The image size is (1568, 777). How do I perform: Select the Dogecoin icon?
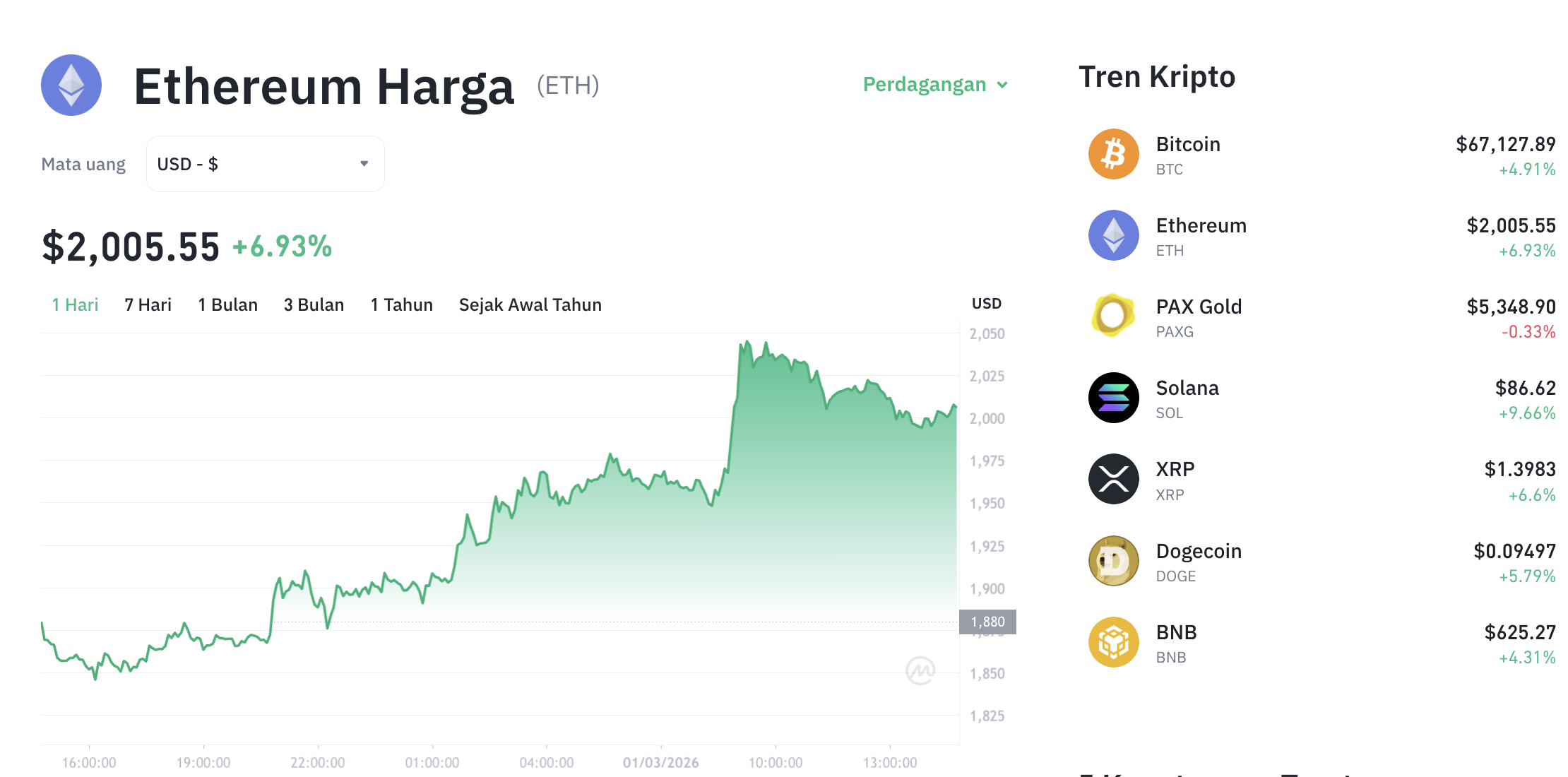(1113, 560)
